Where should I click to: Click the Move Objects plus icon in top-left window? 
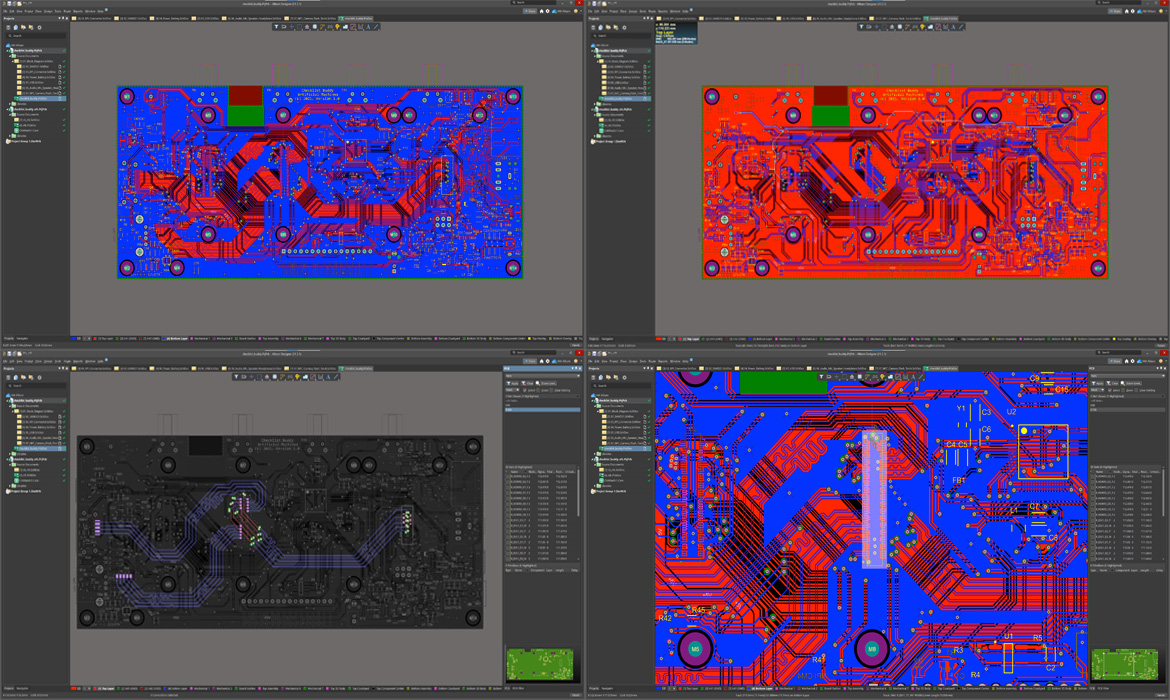pyautogui.click(x=292, y=27)
